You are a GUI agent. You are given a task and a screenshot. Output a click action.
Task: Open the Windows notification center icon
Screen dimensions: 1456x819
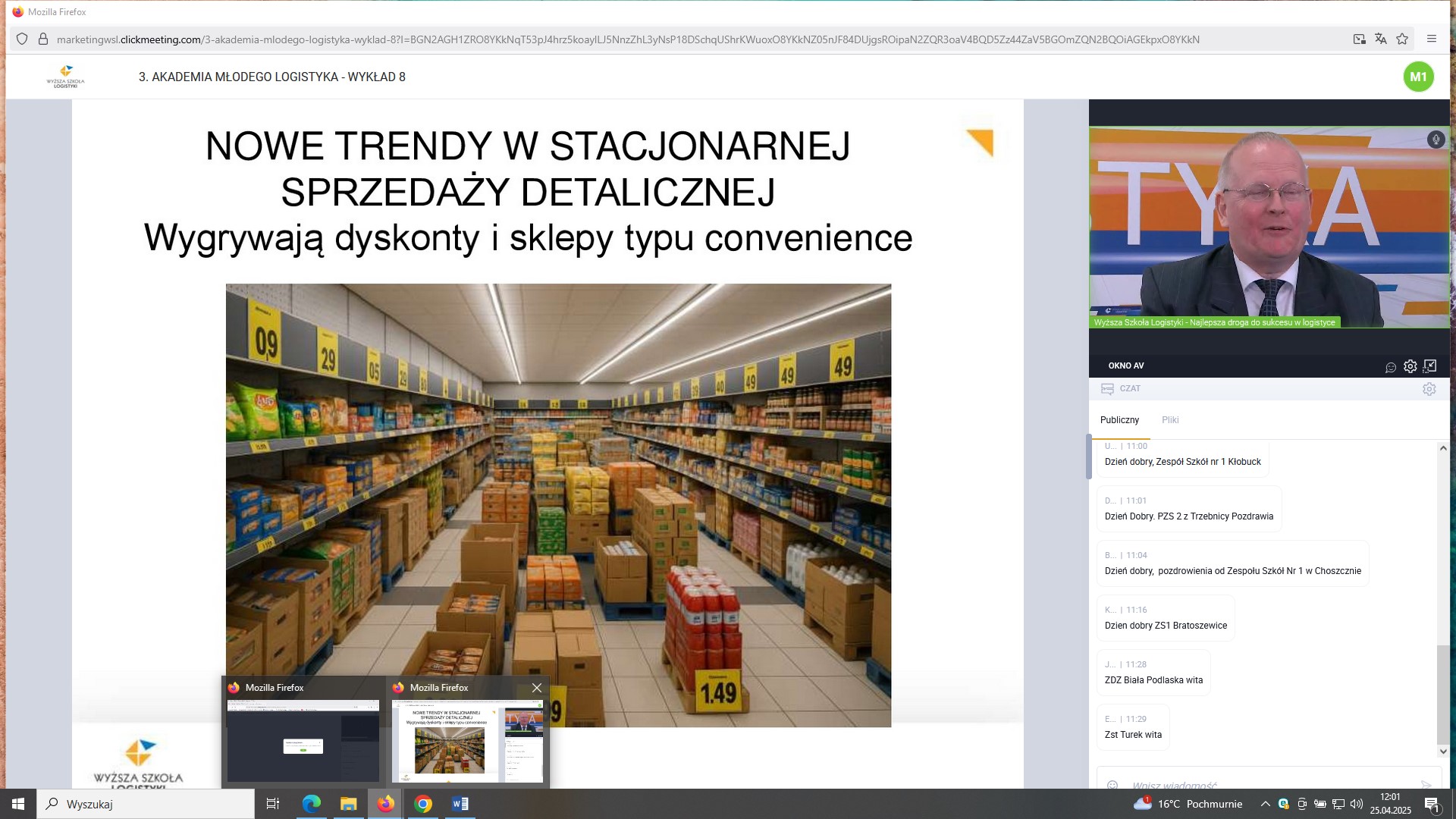(1432, 804)
